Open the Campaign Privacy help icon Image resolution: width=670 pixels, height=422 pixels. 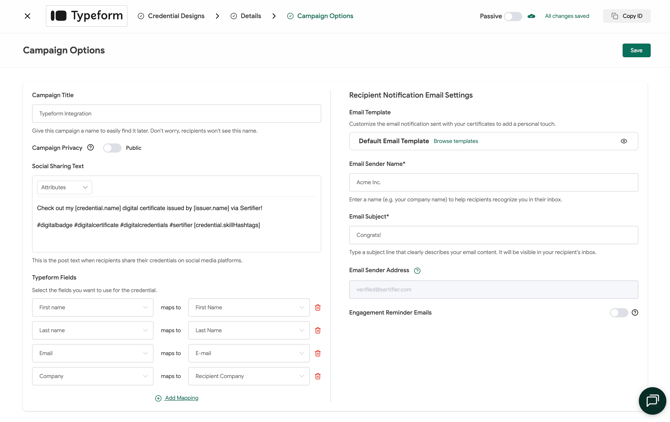pos(91,147)
